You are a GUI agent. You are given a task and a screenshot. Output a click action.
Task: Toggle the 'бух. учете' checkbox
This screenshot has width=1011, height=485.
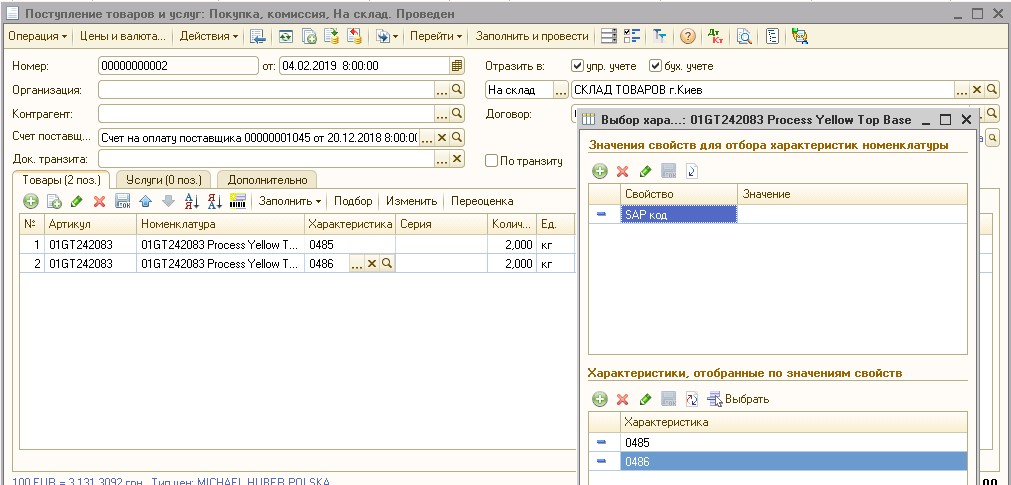coord(655,66)
